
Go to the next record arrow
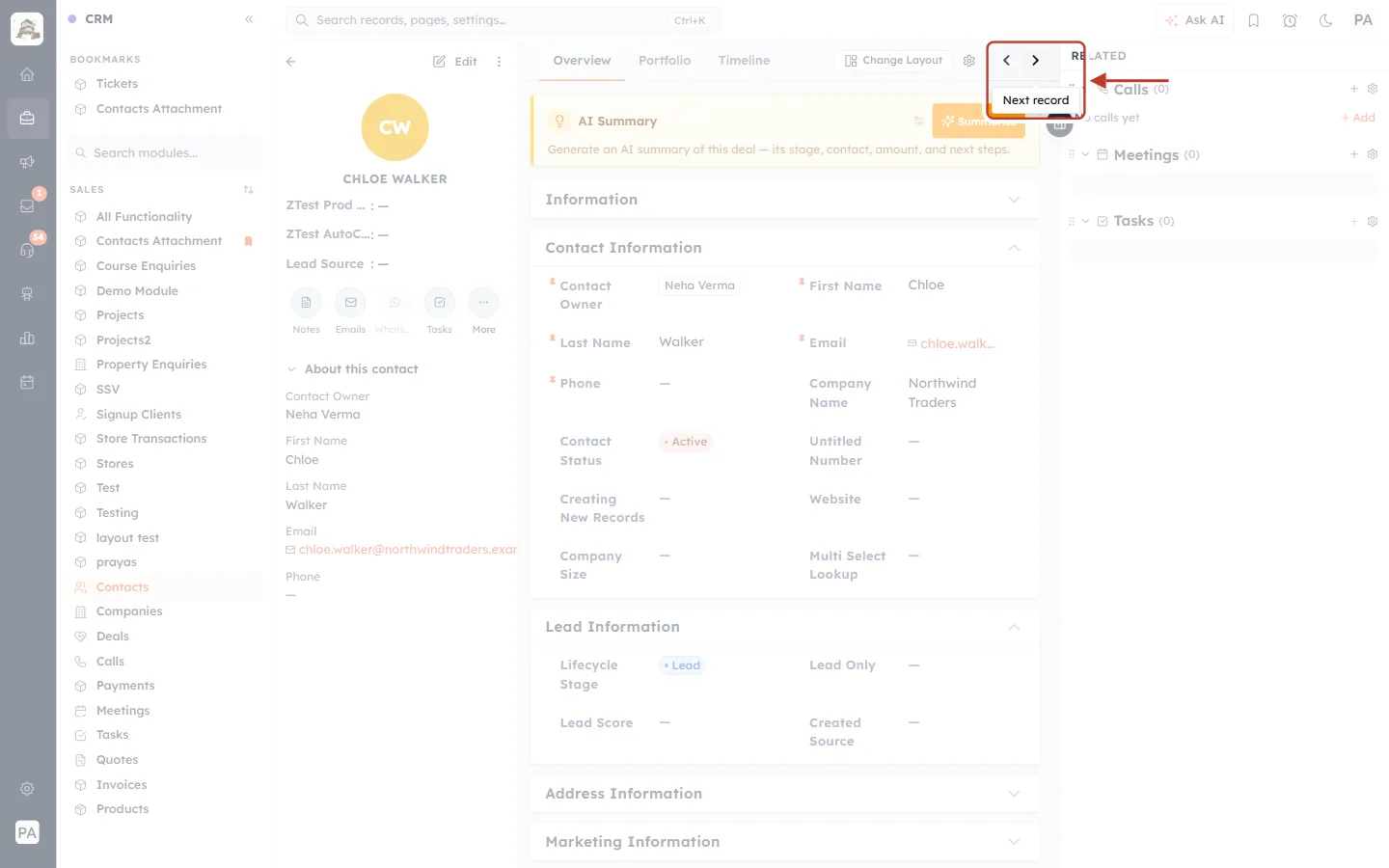coord(1035,61)
